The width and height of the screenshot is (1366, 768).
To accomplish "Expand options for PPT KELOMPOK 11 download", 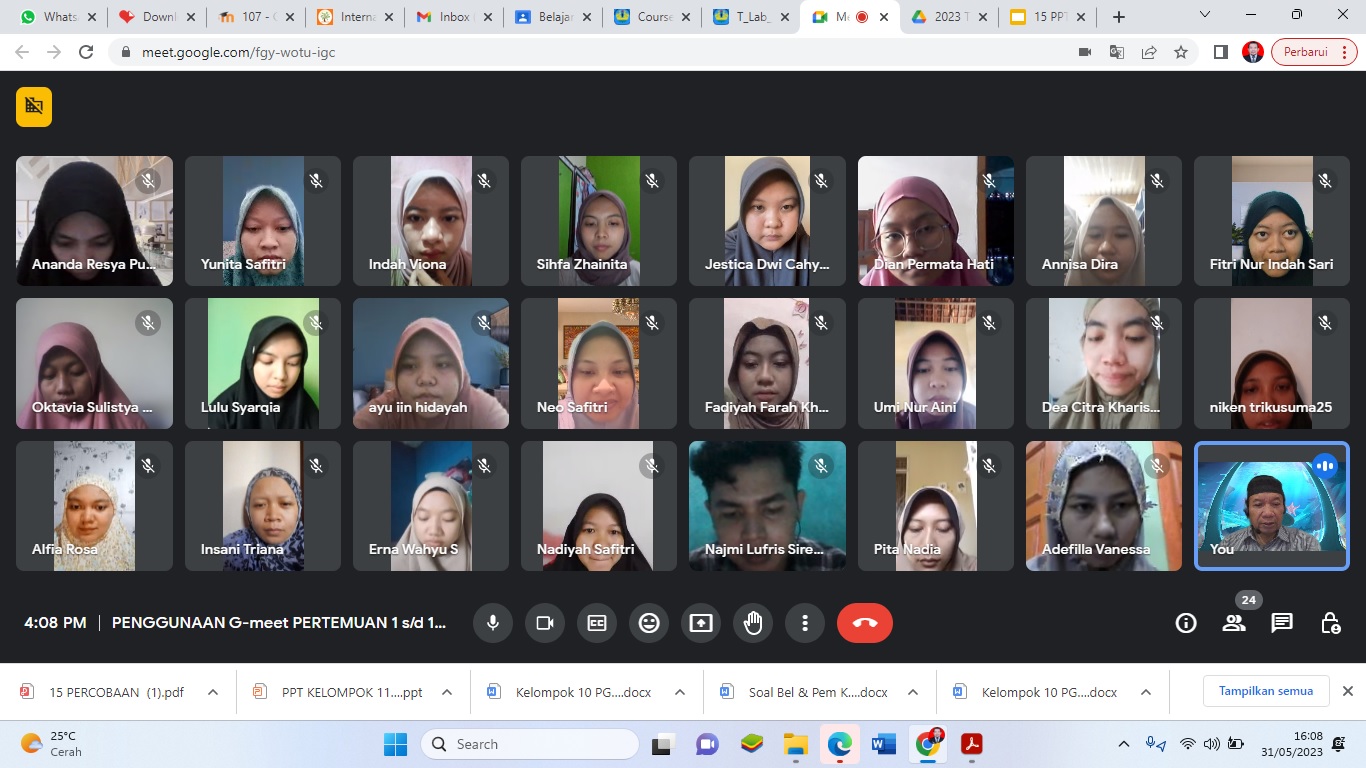I will click(x=447, y=692).
